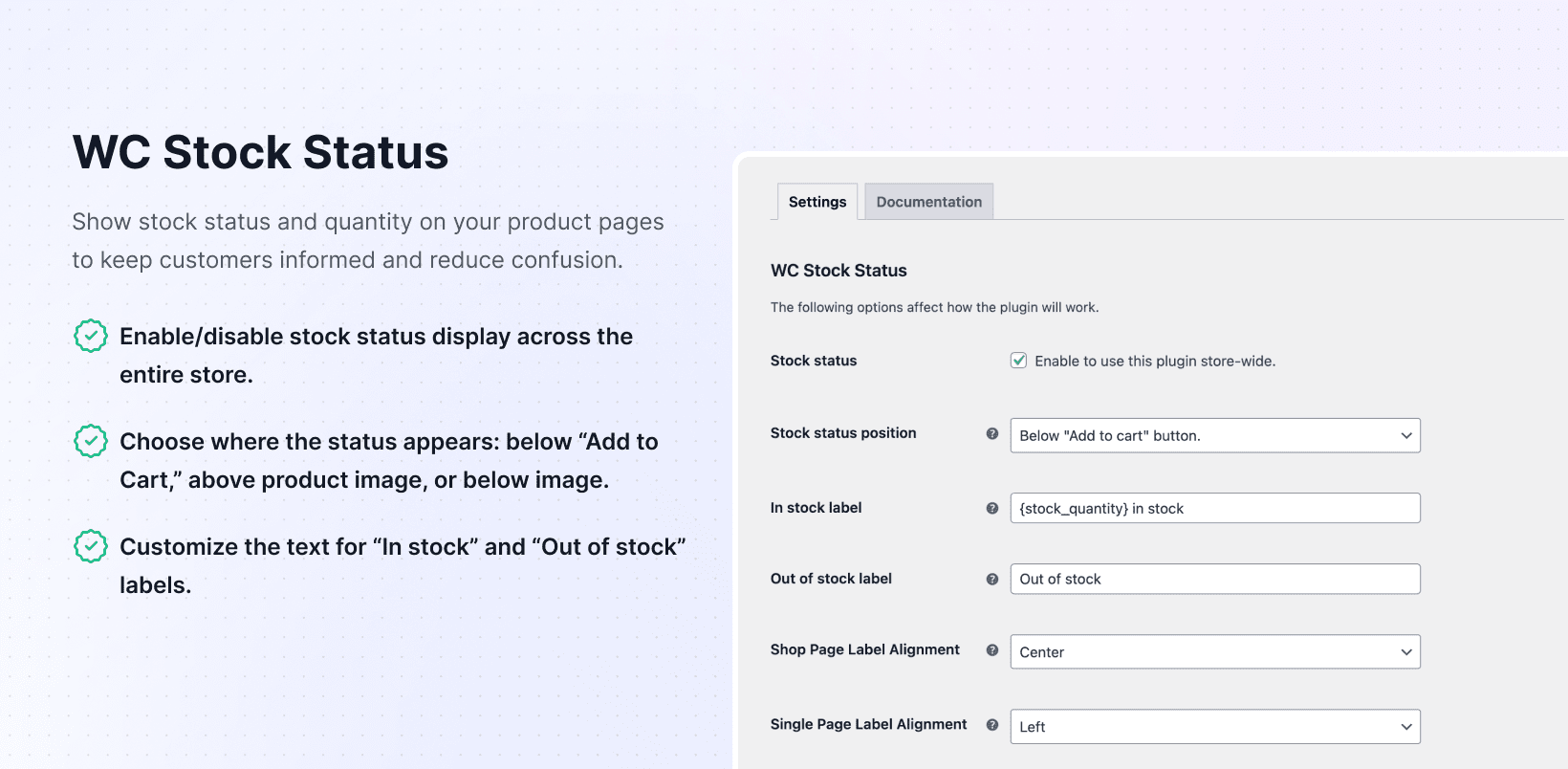Screen dimensions: 1568x769
Task: Click green check badge beside Choose where status appears
Action: pyautogui.click(x=91, y=441)
